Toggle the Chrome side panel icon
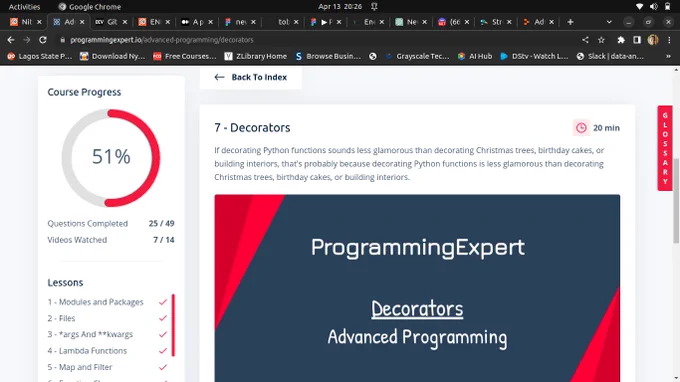The height and width of the screenshot is (382, 680). [637, 40]
